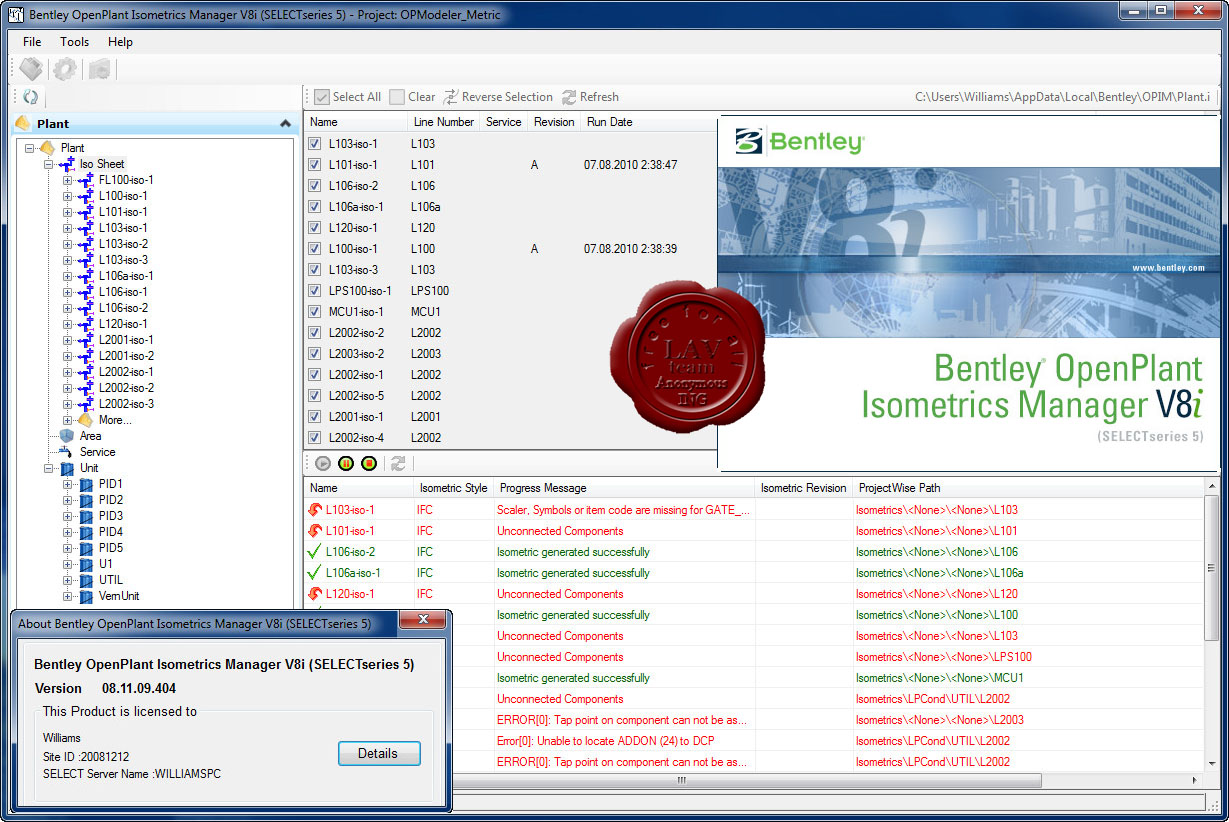The width and height of the screenshot is (1229, 822).
Task: Click the More... folder icon
Action: 86,420
